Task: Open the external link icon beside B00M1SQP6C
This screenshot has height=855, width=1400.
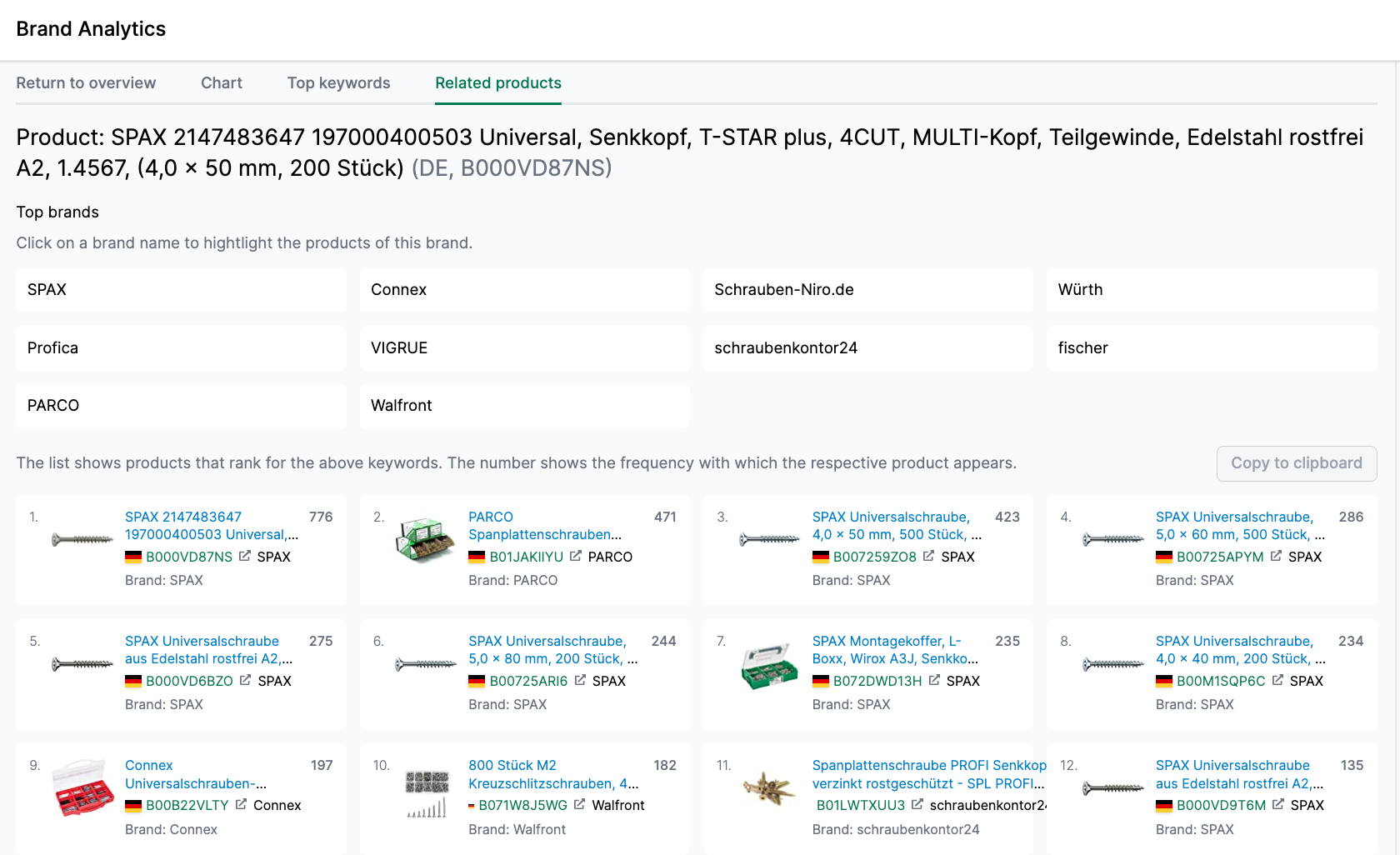Action: pos(1278,680)
